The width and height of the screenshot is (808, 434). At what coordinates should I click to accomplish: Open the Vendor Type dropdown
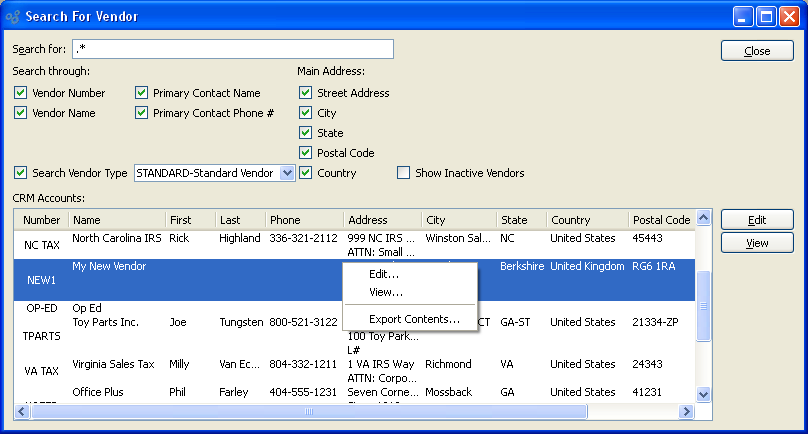point(287,173)
